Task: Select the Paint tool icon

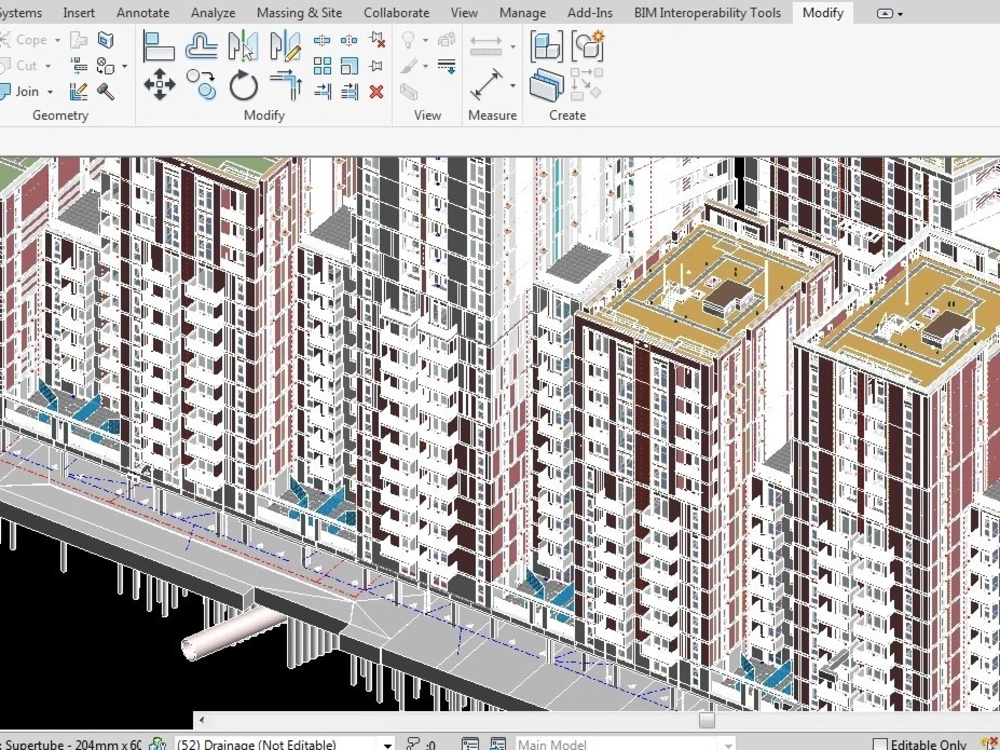Action: coord(106,66)
